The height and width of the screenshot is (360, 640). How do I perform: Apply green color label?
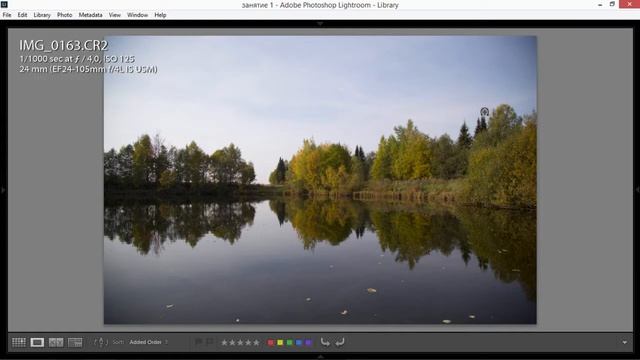pos(289,342)
